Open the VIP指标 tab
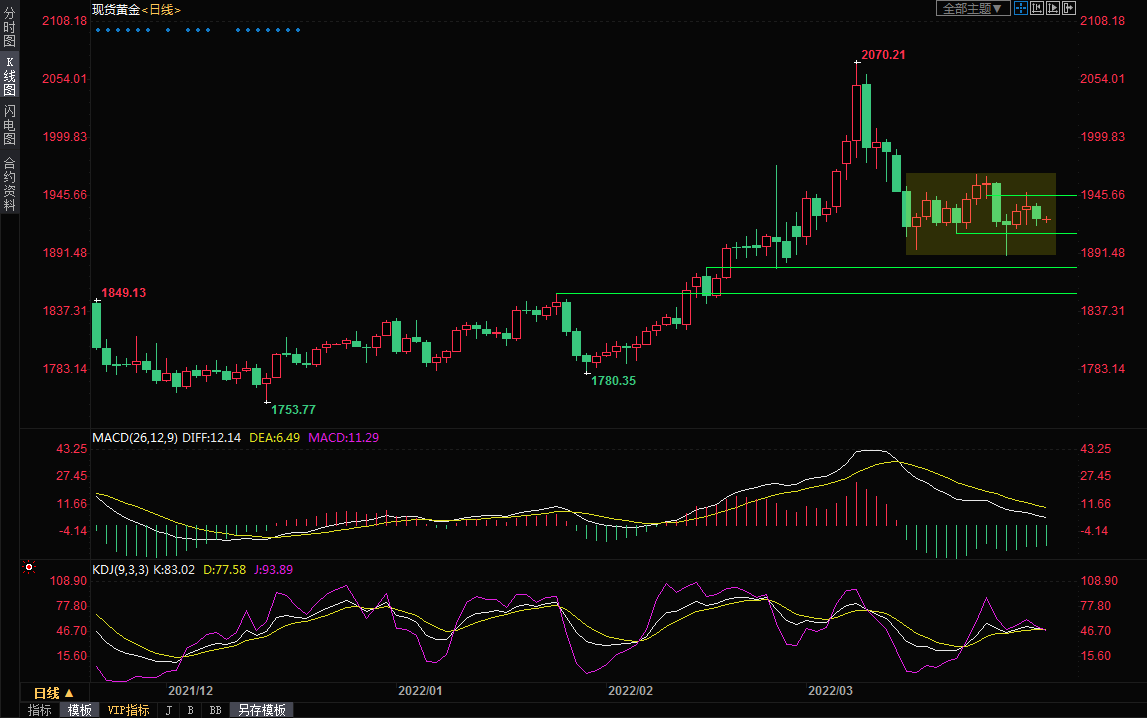Image resolution: width=1147 pixels, height=718 pixels. 128,710
